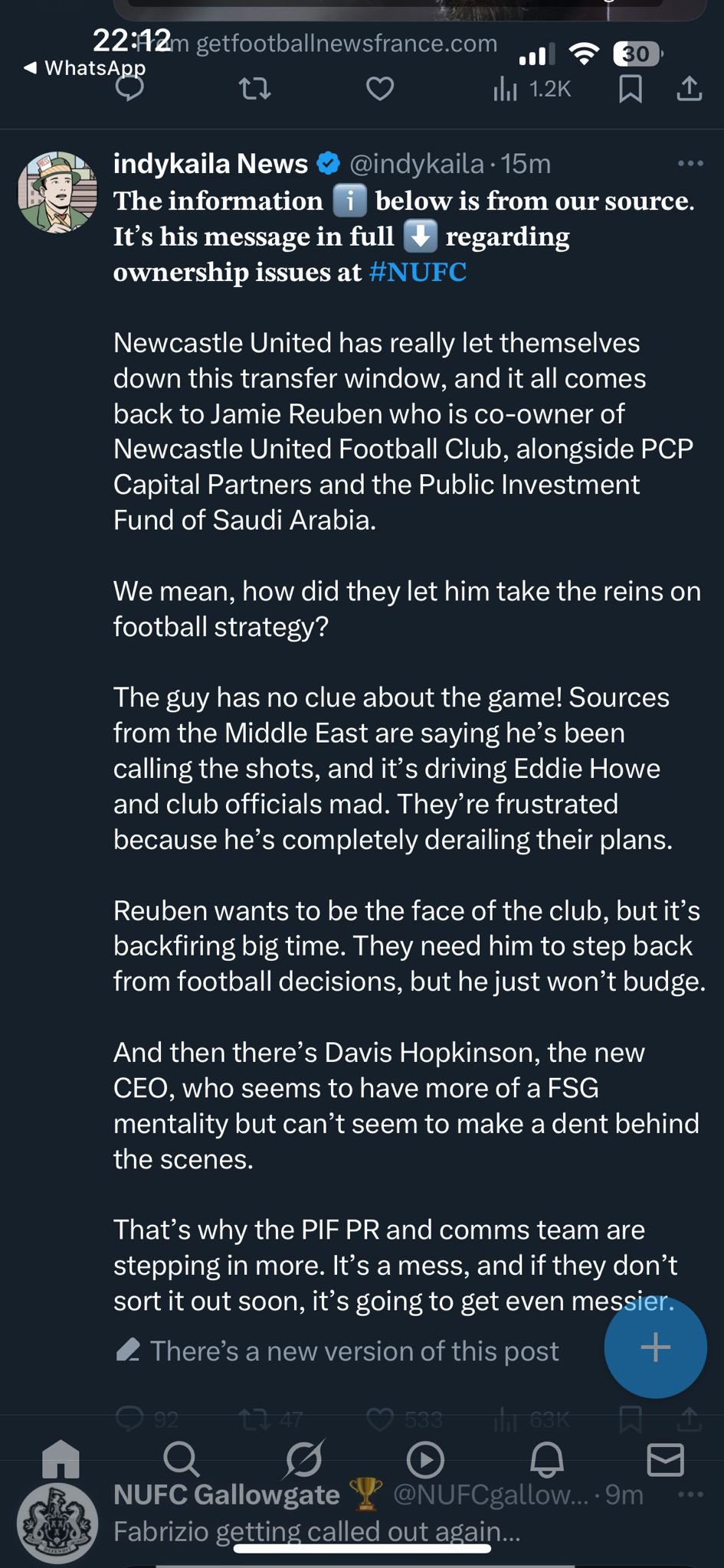Image resolution: width=724 pixels, height=1568 pixels.
Task: Open the Notifications bell tab
Action: (x=546, y=1460)
